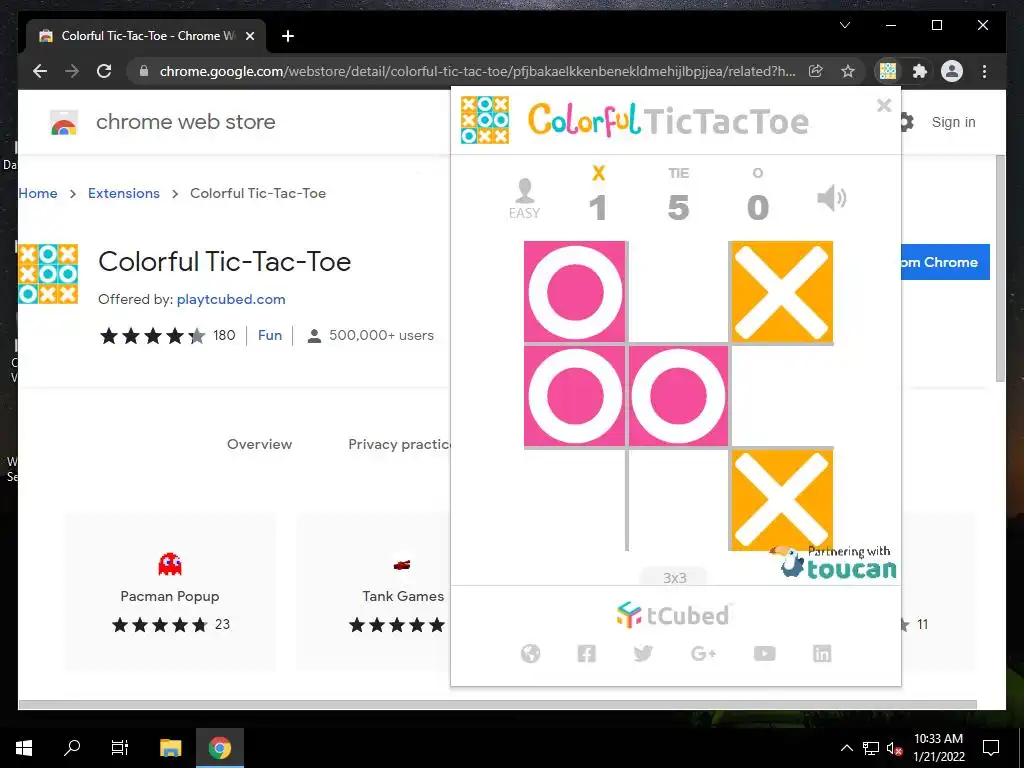1024x768 pixels.
Task: Select the 3x3 board size label
Action: pos(675,578)
